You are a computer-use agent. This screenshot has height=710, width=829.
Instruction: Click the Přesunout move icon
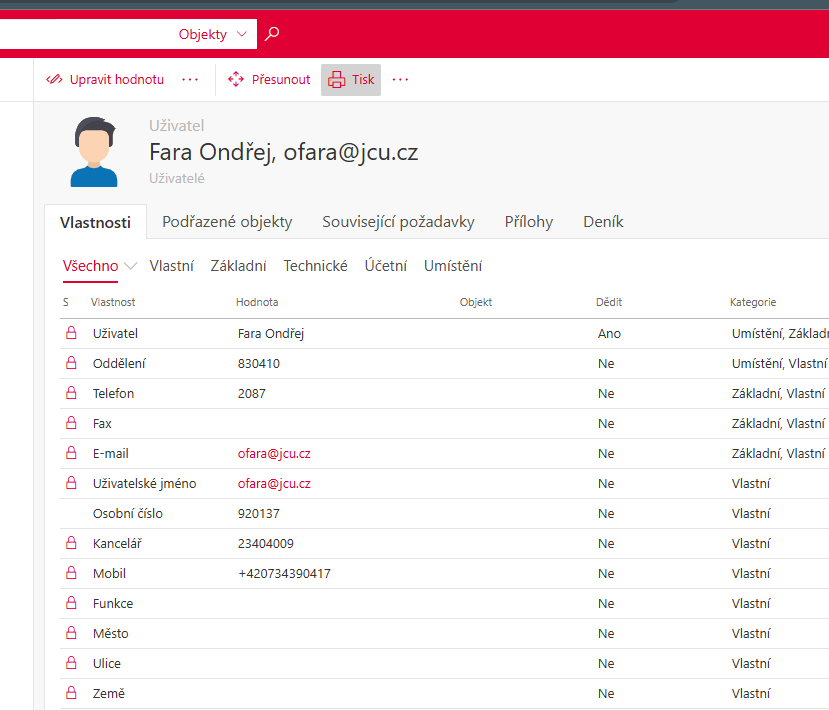(236, 80)
